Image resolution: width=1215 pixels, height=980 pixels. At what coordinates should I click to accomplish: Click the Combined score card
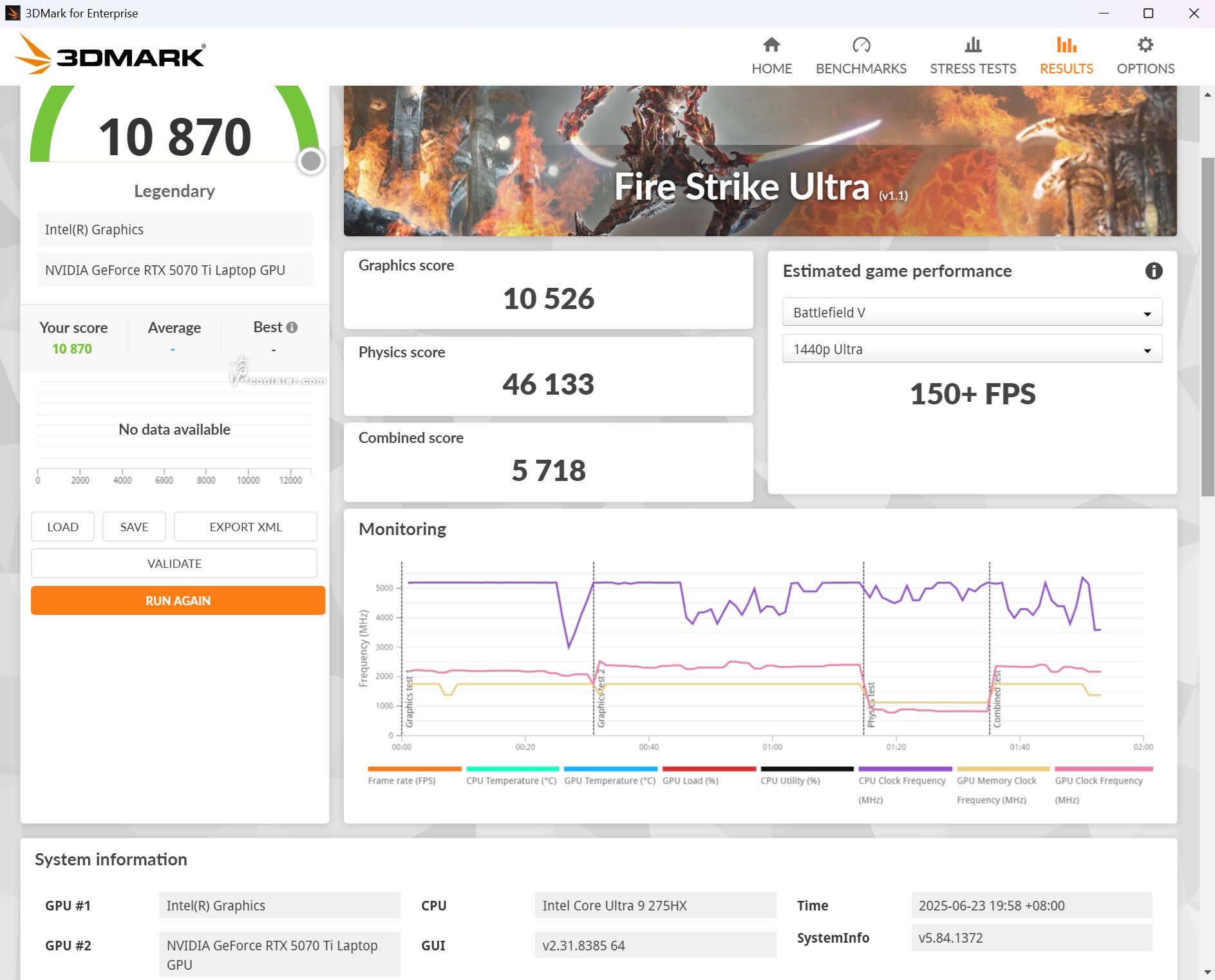(549, 462)
